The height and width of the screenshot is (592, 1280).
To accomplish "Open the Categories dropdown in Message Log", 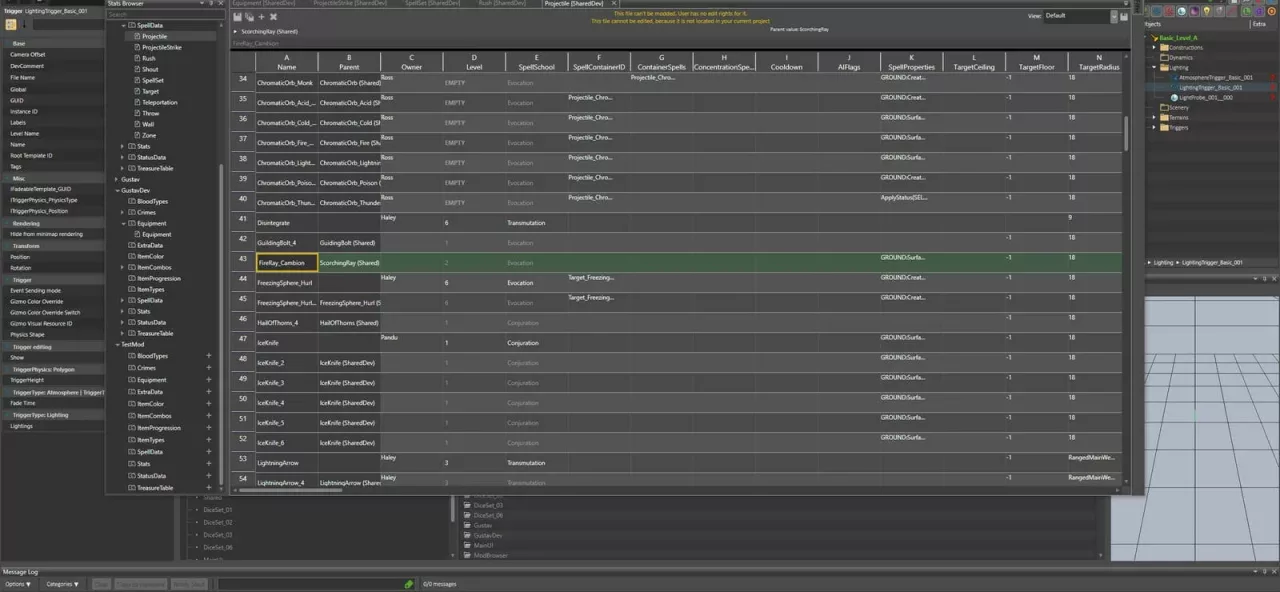I will click(62, 584).
